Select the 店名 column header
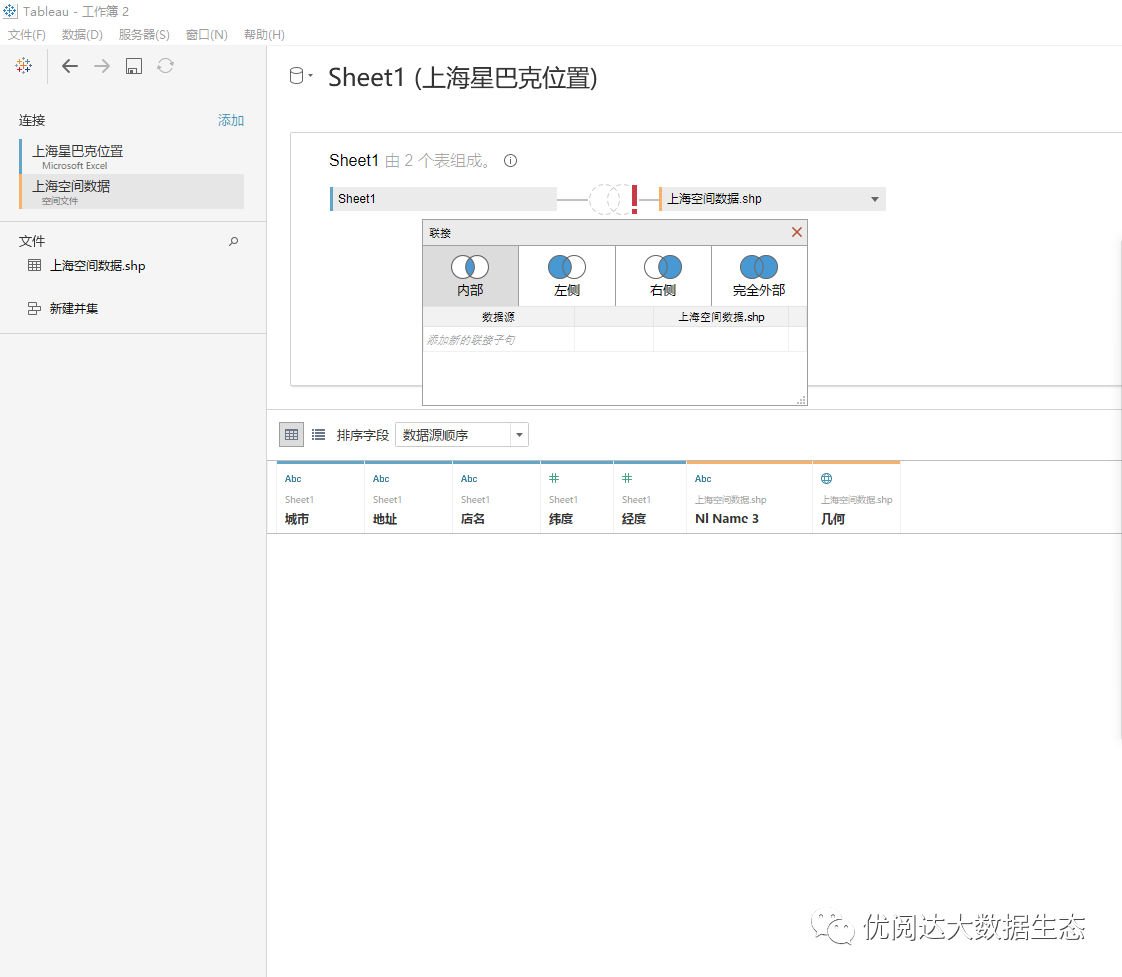The width and height of the screenshot is (1122, 977). (x=497, y=497)
